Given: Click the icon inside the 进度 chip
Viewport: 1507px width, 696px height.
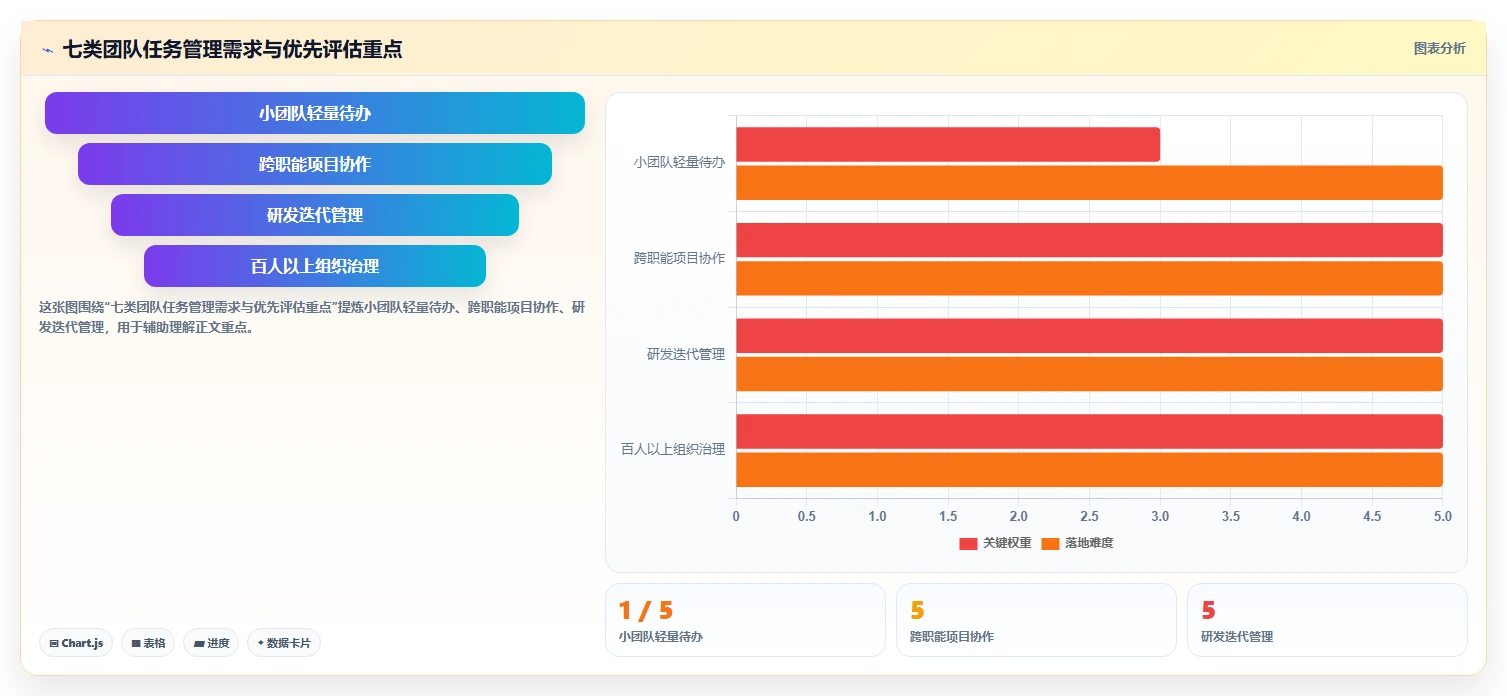Looking at the screenshot, I should [199, 643].
